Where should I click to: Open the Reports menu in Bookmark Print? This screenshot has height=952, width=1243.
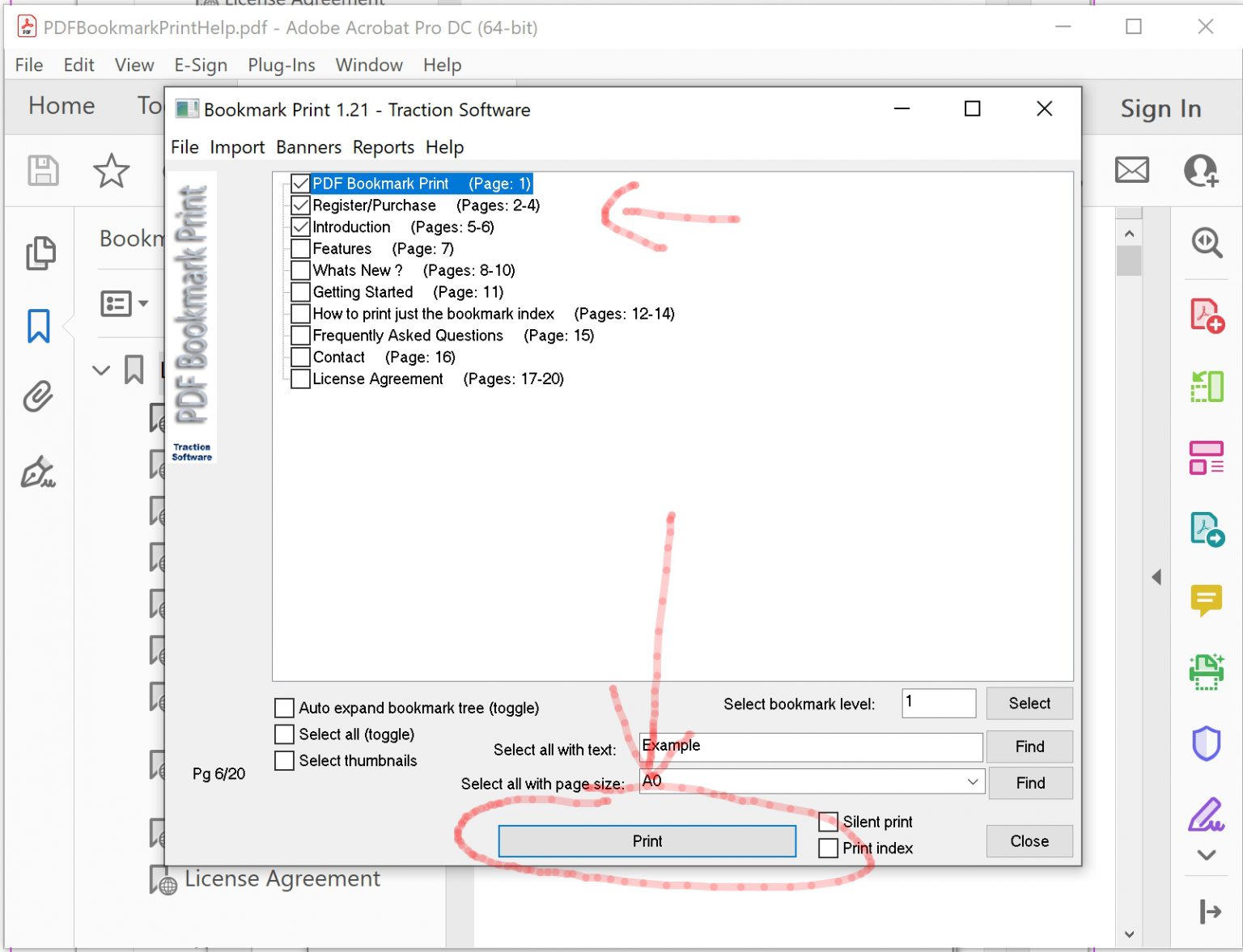coord(383,147)
